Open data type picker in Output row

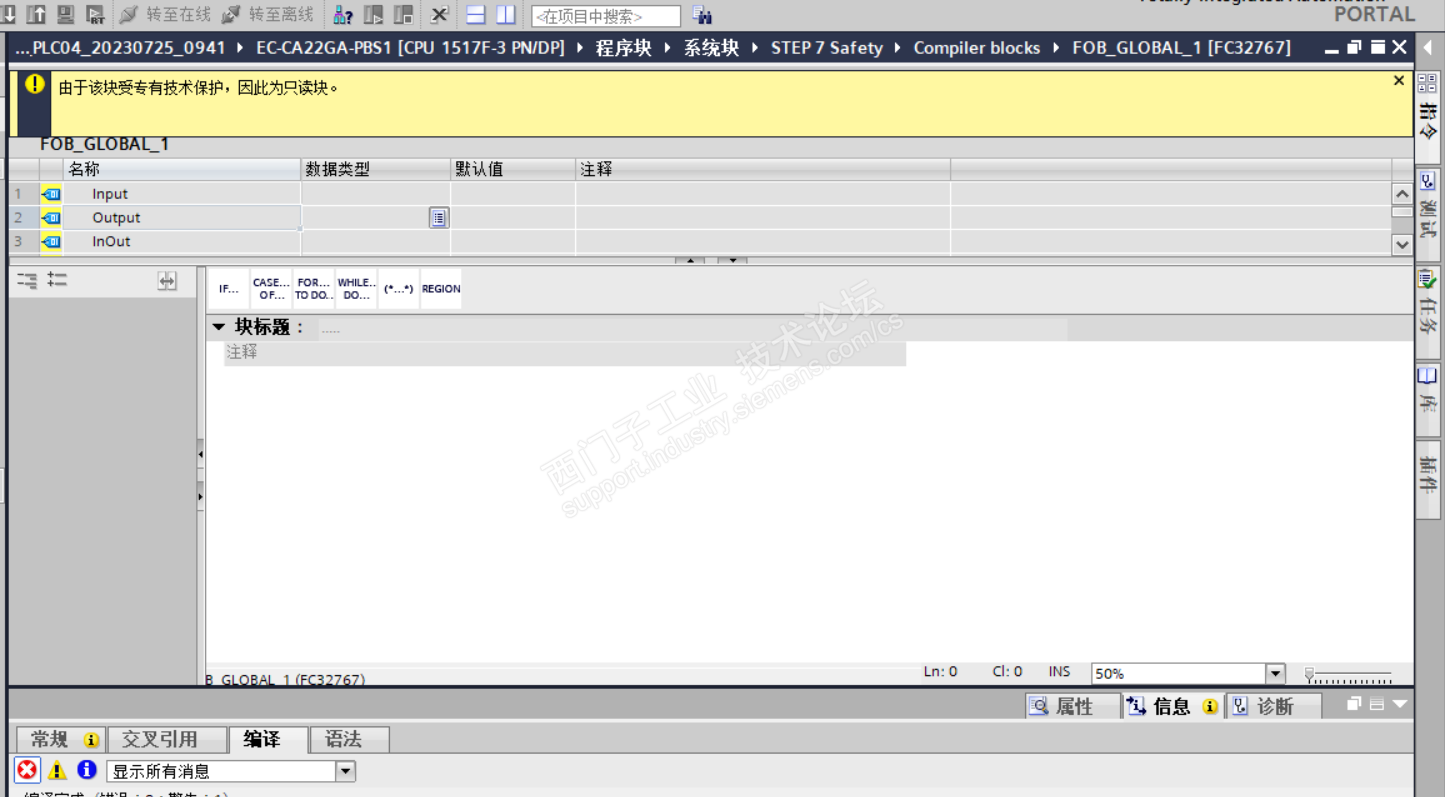click(x=439, y=218)
